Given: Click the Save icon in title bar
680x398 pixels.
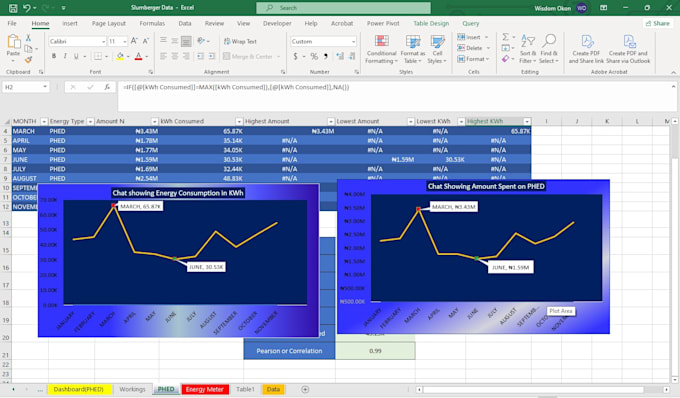Looking at the screenshot, I should 13,8.
